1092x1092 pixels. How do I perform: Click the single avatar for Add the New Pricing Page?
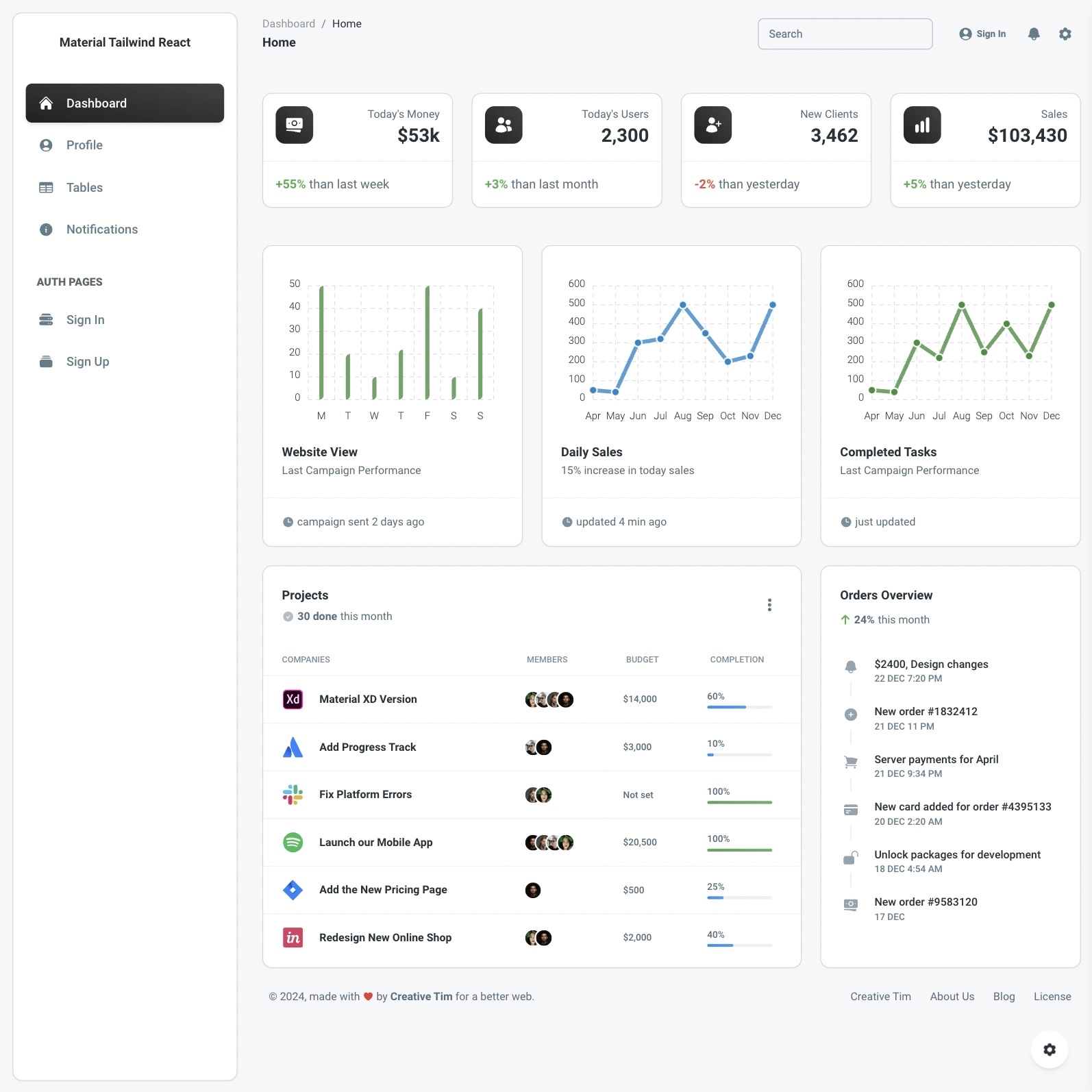pyautogui.click(x=533, y=890)
